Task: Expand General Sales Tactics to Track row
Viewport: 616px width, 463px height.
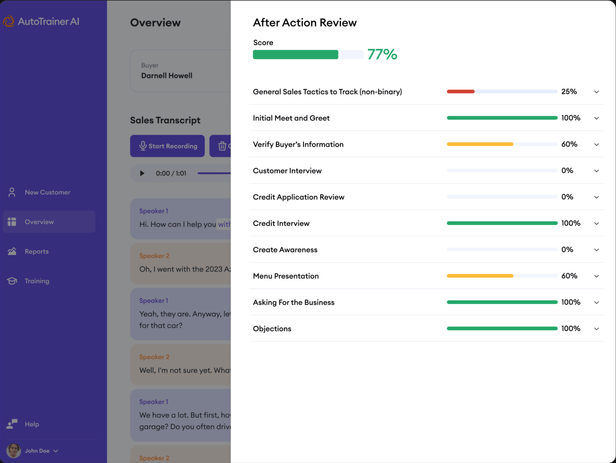Action: tap(596, 92)
